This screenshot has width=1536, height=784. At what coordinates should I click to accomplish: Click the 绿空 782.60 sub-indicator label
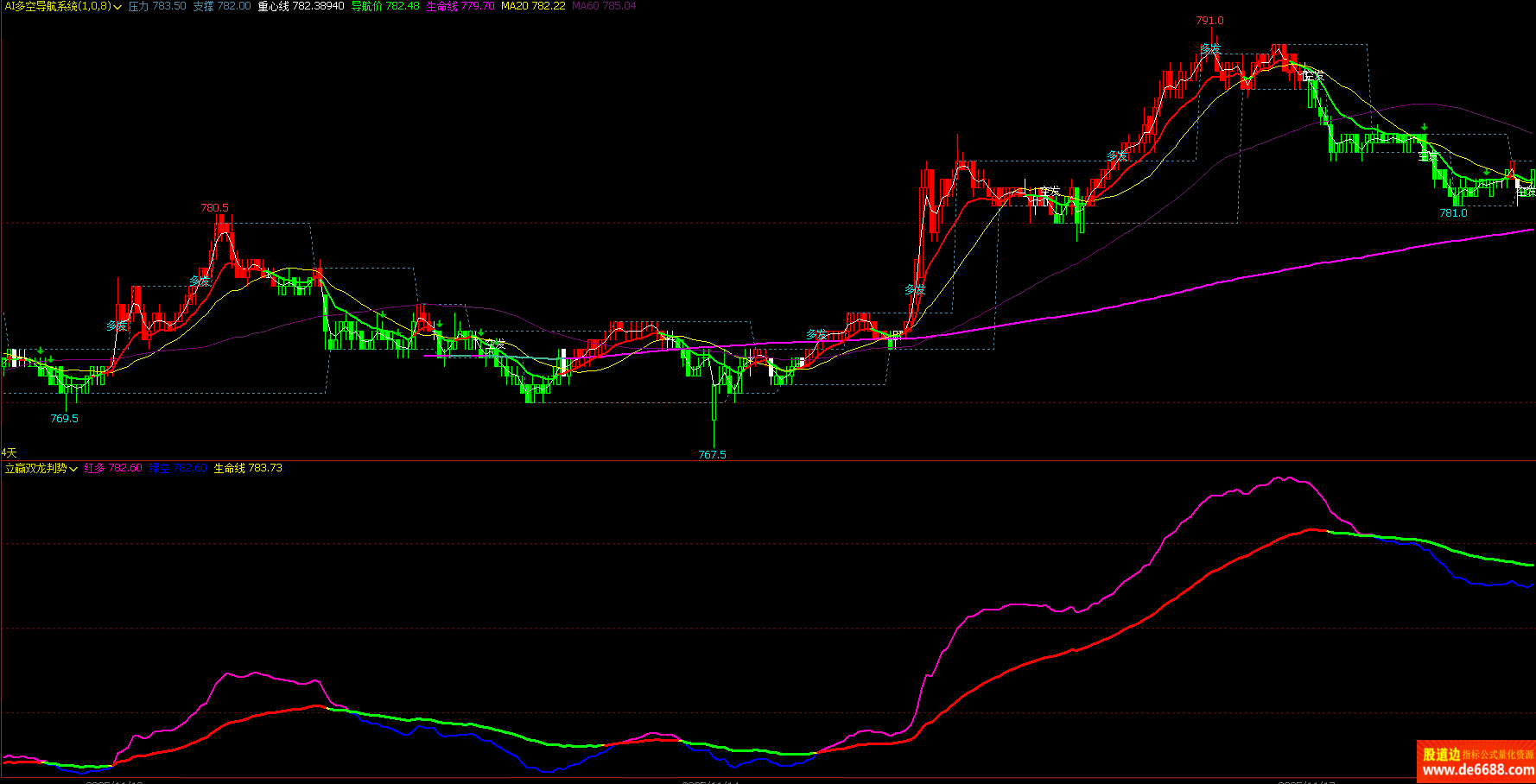click(178, 468)
